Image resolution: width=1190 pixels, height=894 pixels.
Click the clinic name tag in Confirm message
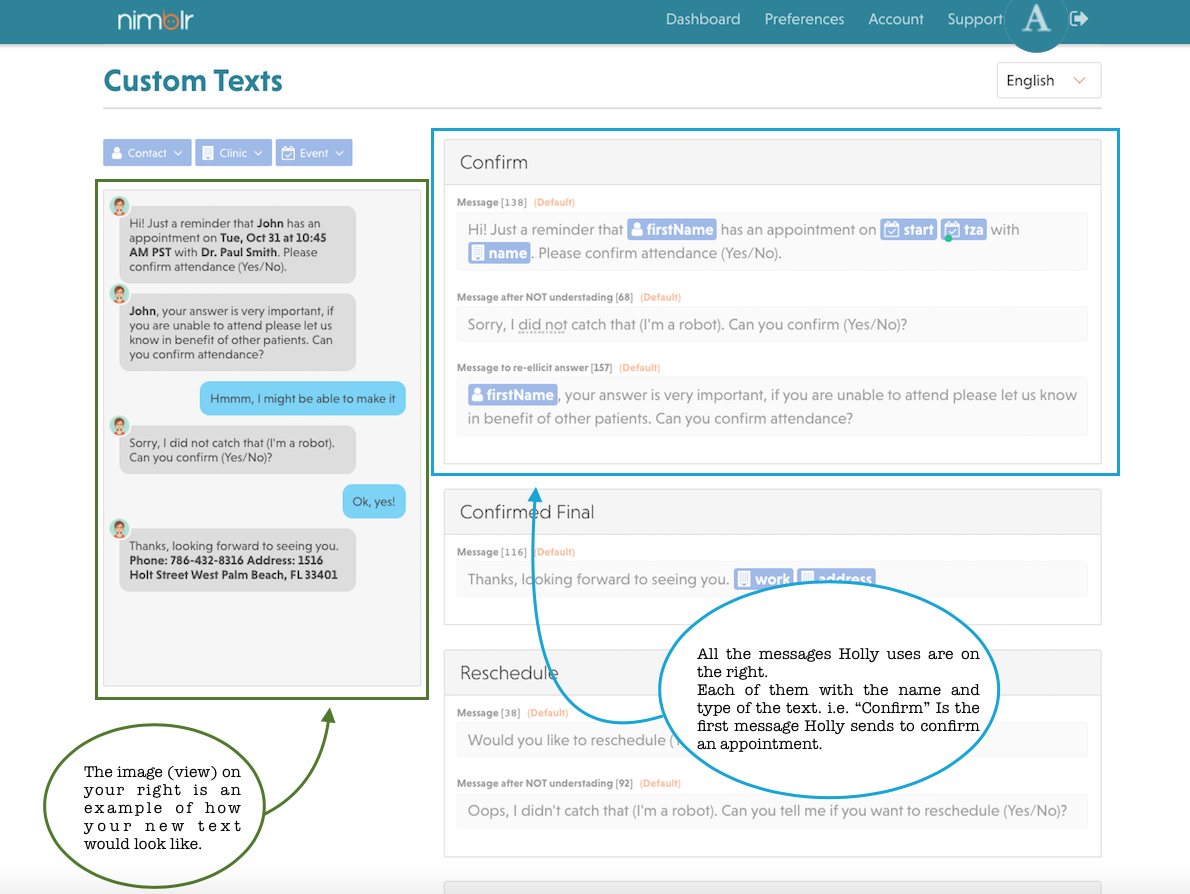pyautogui.click(x=499, y=253)
